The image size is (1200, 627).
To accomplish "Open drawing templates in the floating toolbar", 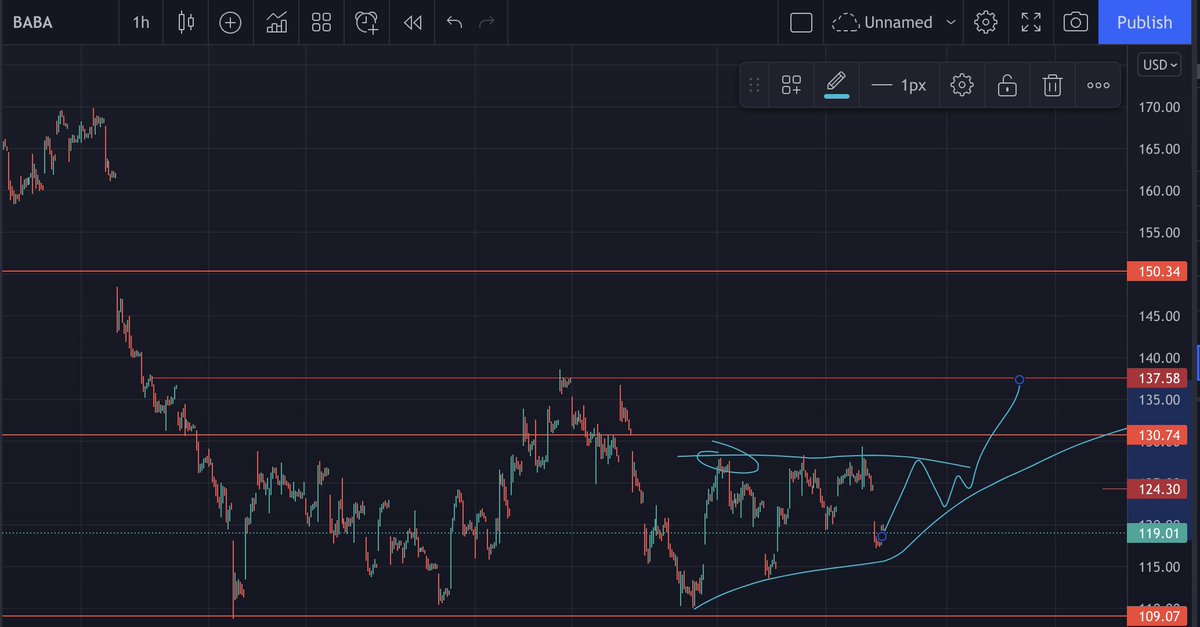I will [x=791, y=85].
